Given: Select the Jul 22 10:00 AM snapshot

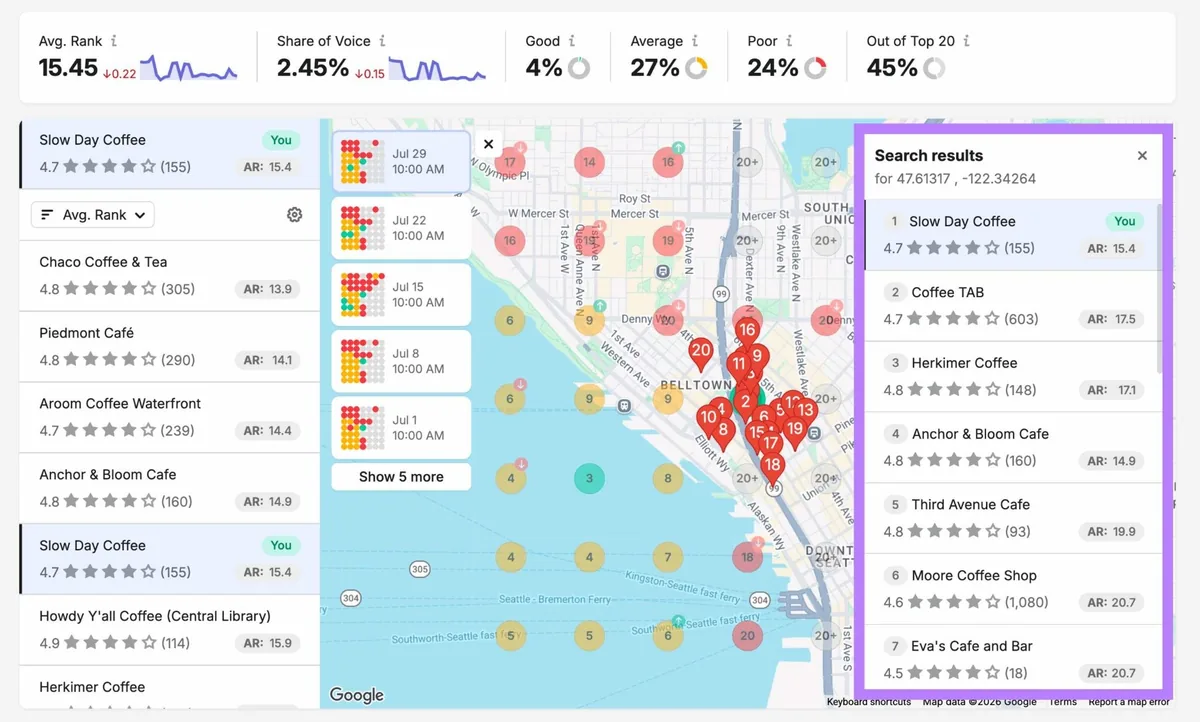Looking at the screenshot, I should 401,228.
